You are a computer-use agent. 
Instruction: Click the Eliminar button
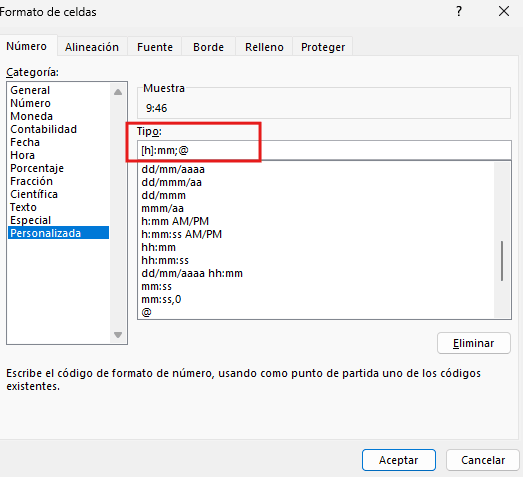point(474,343)
